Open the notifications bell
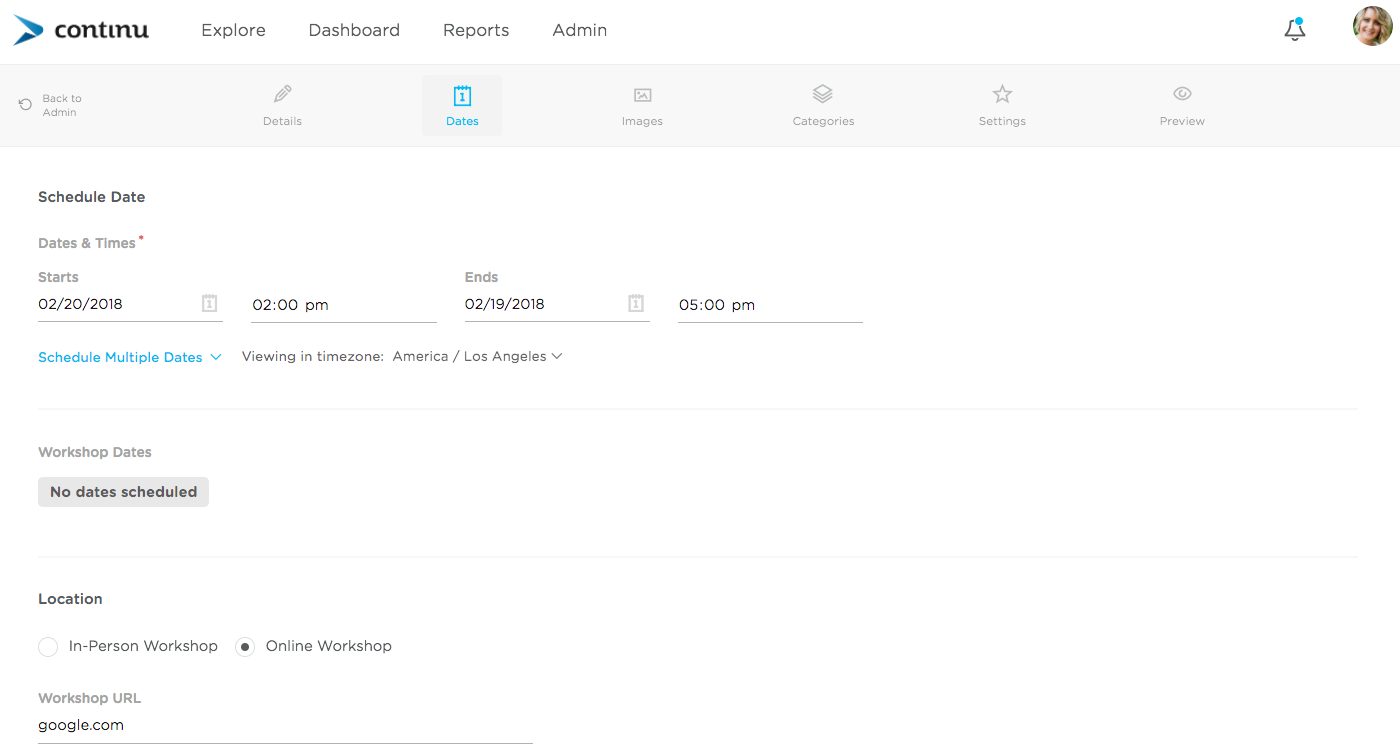Viewport: 1400px width, 750px height. pyautogui.click(x=1295, y=29)
